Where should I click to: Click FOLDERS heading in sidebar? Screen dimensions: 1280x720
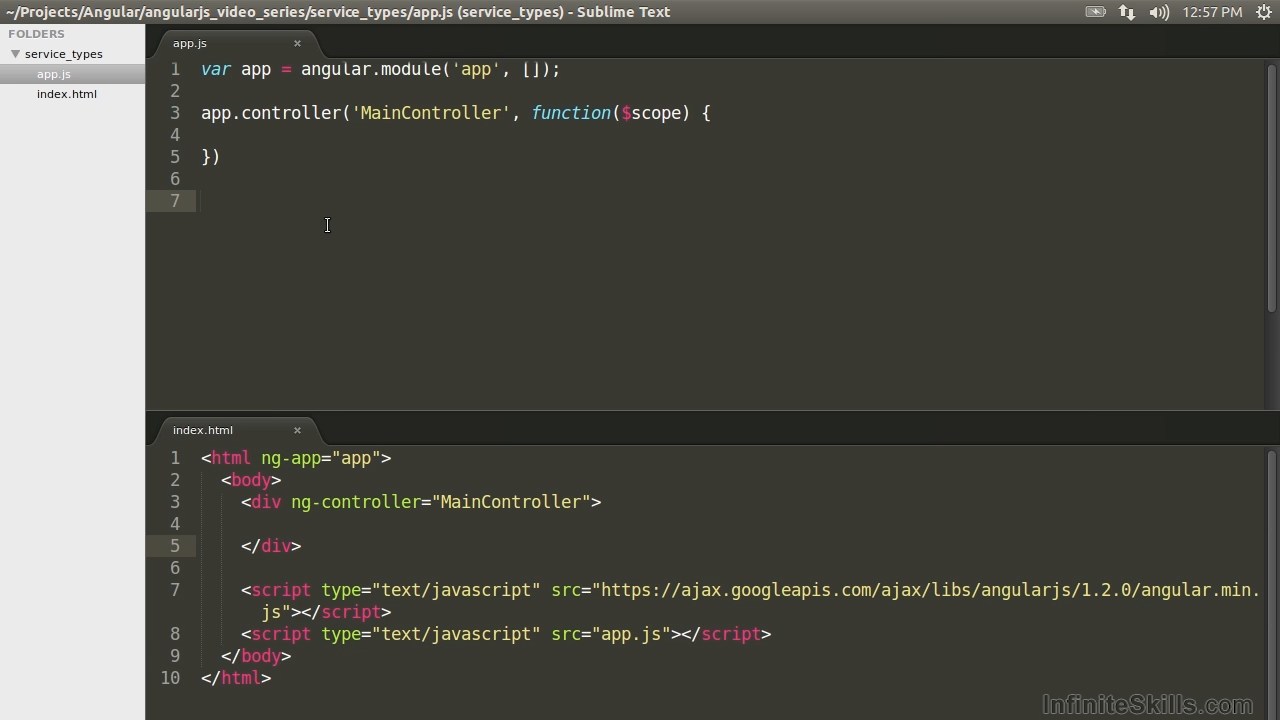[36, 34]
